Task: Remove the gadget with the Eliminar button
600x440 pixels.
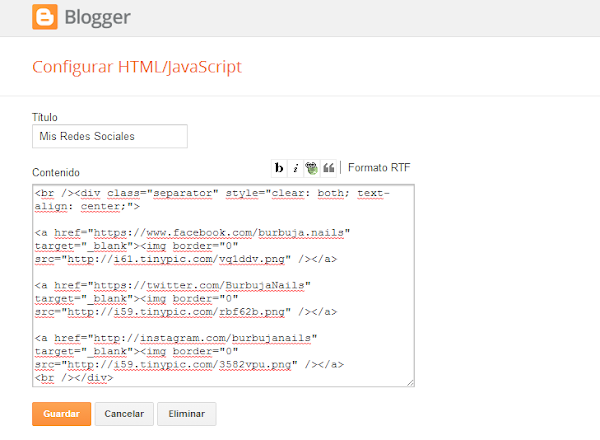Action: (x=187, y=414)
